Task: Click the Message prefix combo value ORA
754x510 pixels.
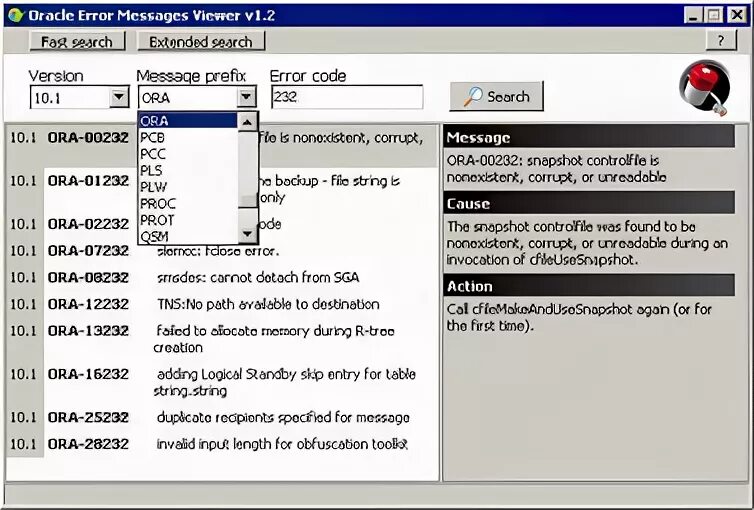Action: pyautogui.click(x=188, y=98)
